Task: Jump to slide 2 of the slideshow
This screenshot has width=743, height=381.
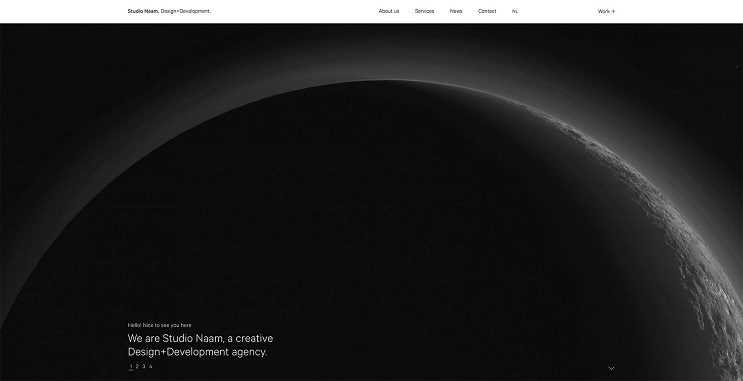Action: pyautogui.click(x=137, y=366)
